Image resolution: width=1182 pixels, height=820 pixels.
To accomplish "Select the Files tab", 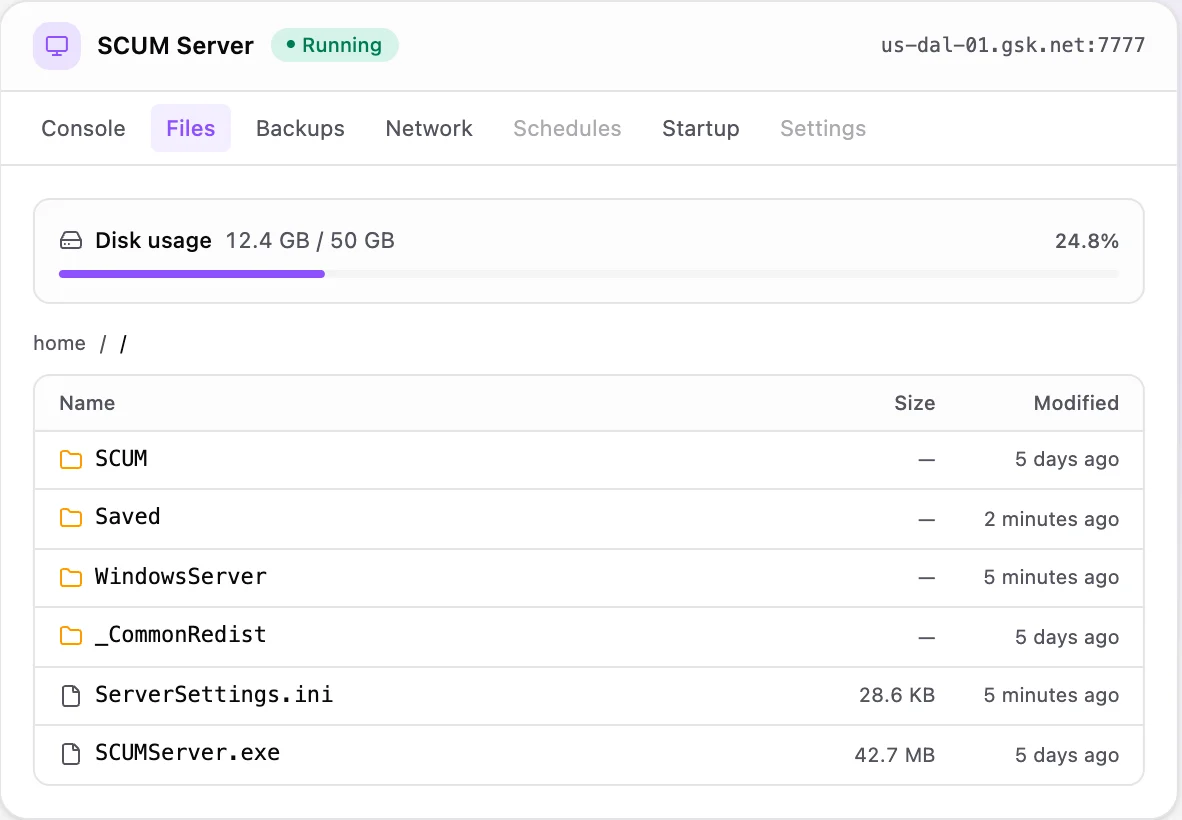I will tap(191, 128).
